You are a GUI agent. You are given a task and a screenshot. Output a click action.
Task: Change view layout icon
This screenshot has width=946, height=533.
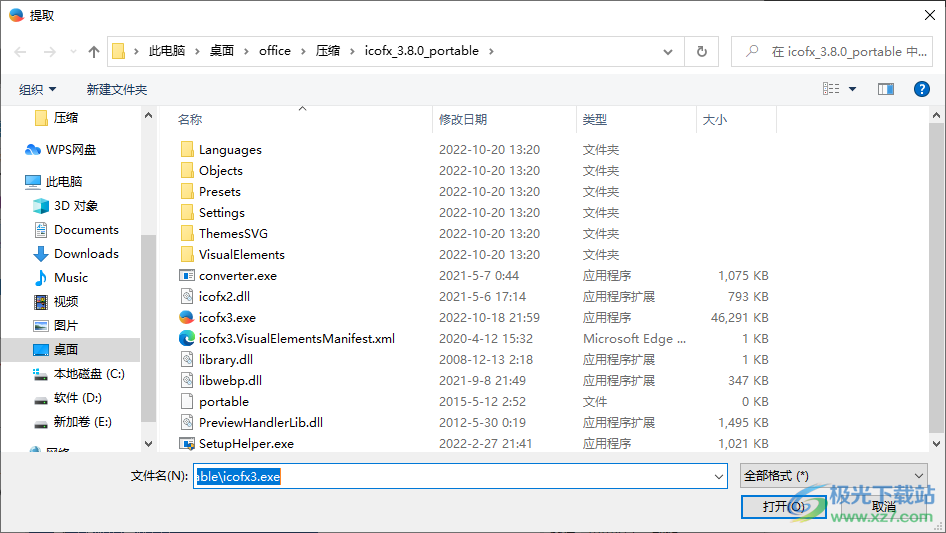pyautogui.click(x=831, y=89)
